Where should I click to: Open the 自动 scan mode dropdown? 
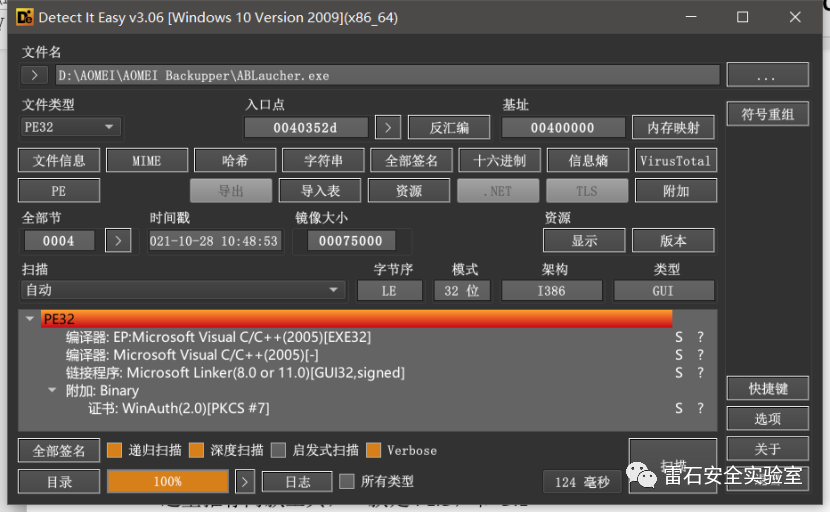tap(183, 290)
